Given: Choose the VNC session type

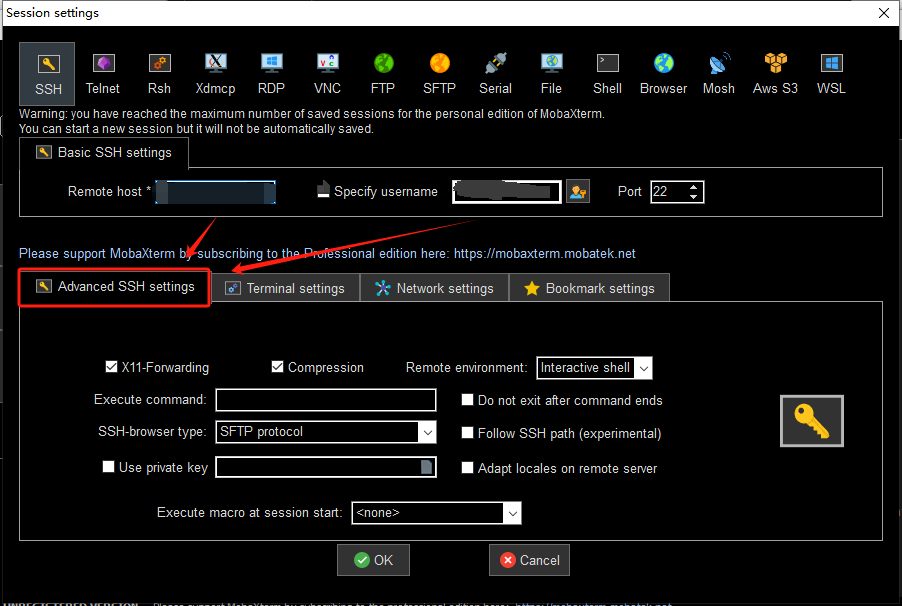Looking at the screenshot, I should [x=327, y=73].
